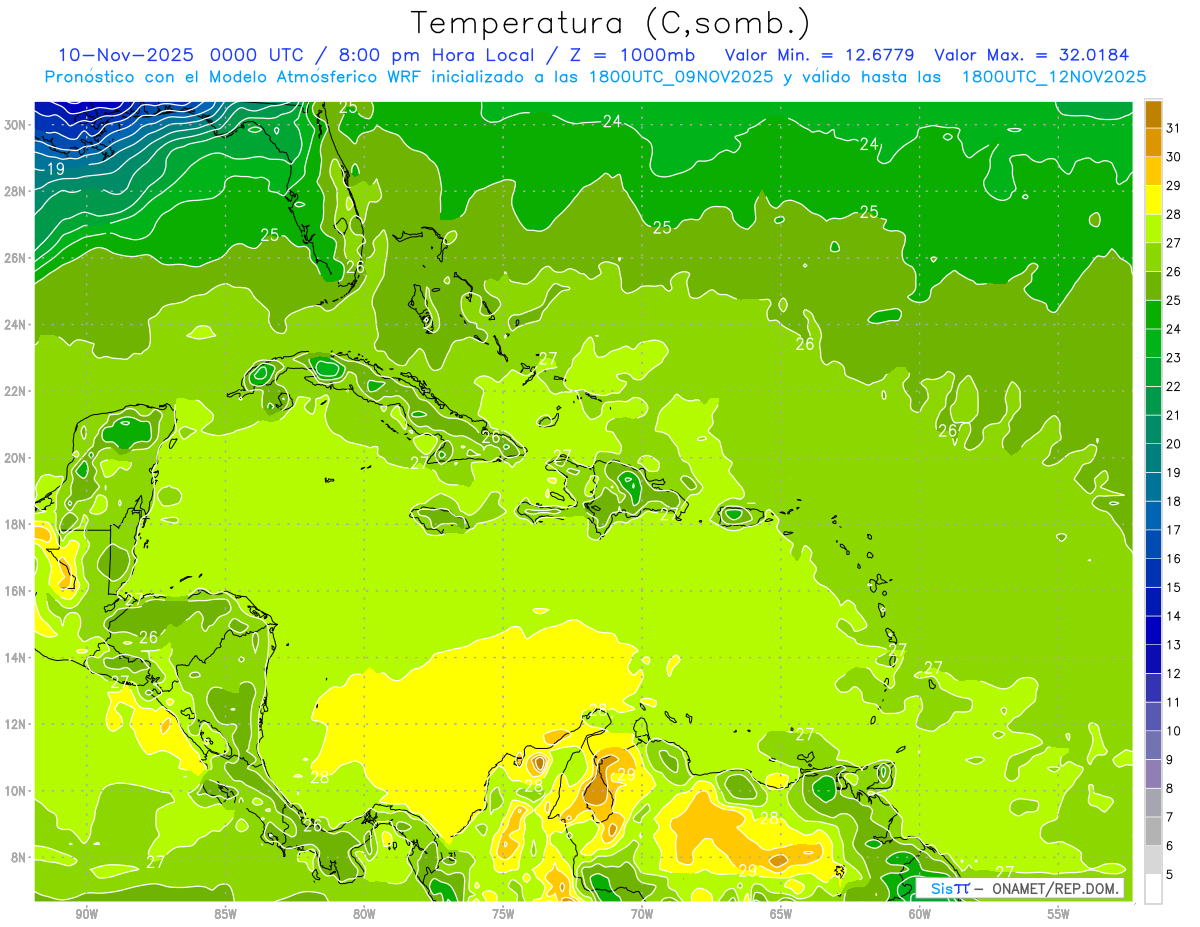Pick the bright yellow swatch between legend values 28 and 29

pos(1153,199)
